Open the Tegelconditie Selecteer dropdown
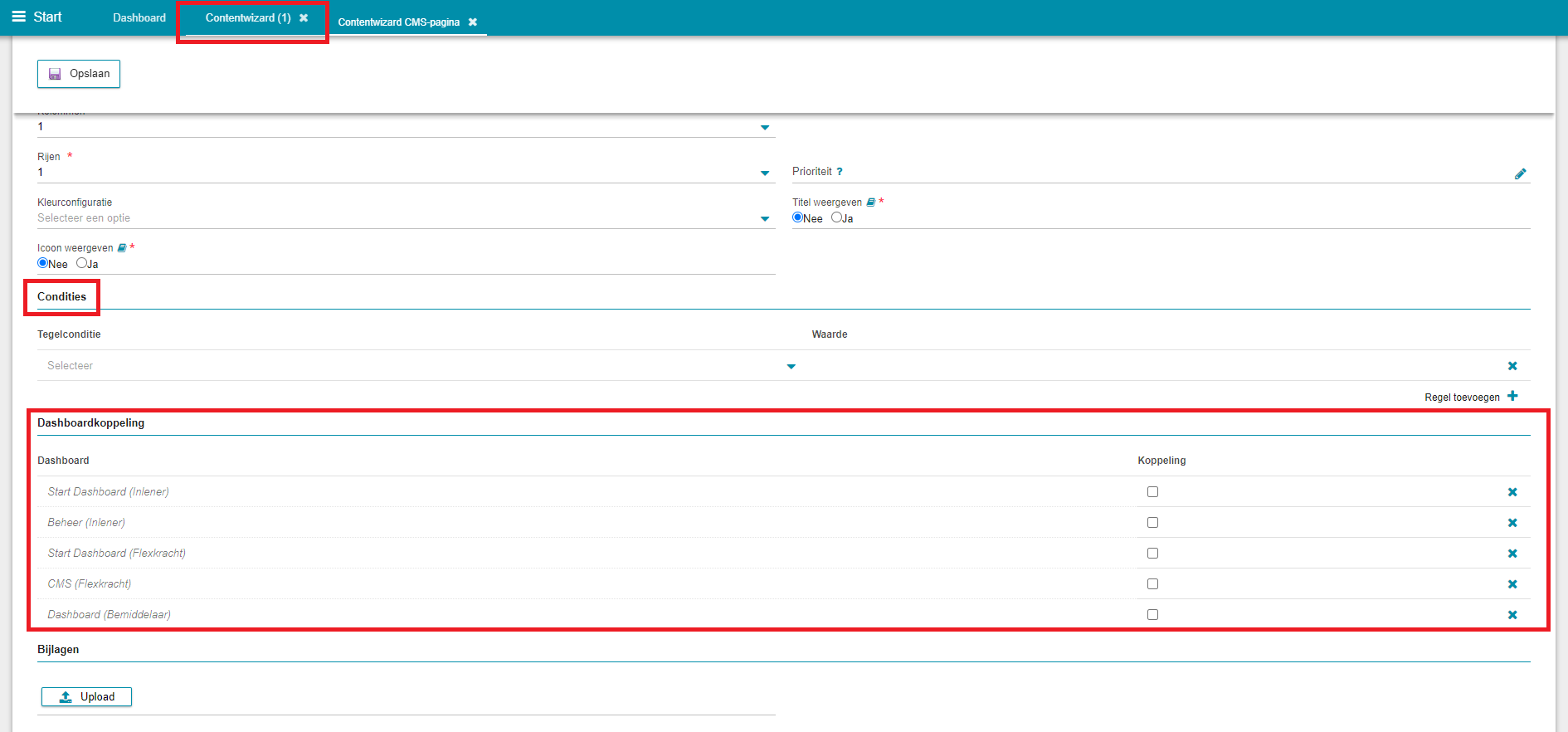 click(x=791, y=366)
